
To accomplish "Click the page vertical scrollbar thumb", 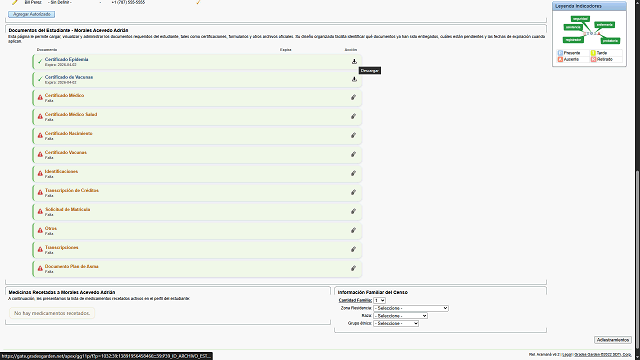I will (x=638, y=259).
